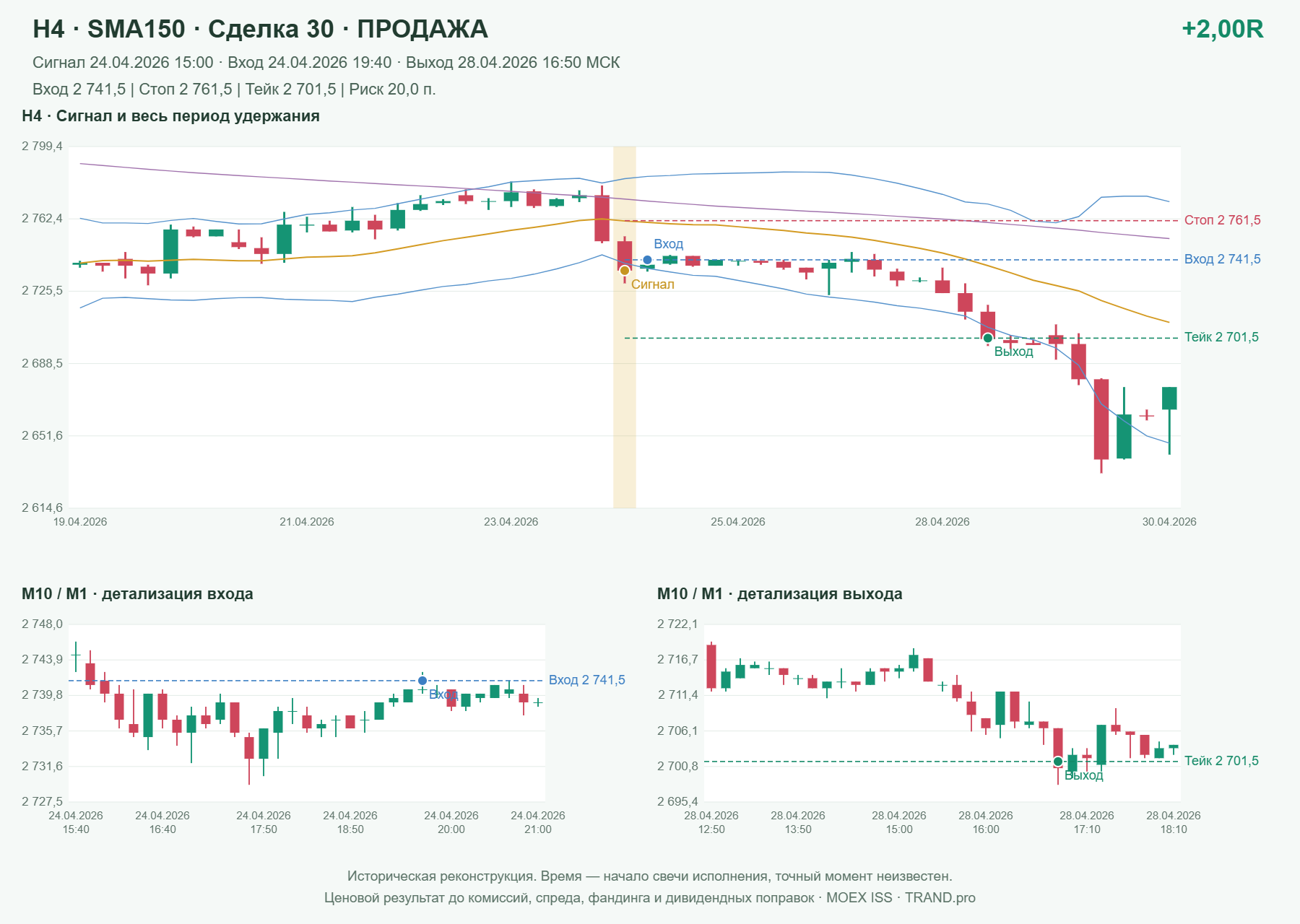Screen dimensions: 1300x924
Task: Select the "2 614,6" price axis label
Action: point(42,508)
